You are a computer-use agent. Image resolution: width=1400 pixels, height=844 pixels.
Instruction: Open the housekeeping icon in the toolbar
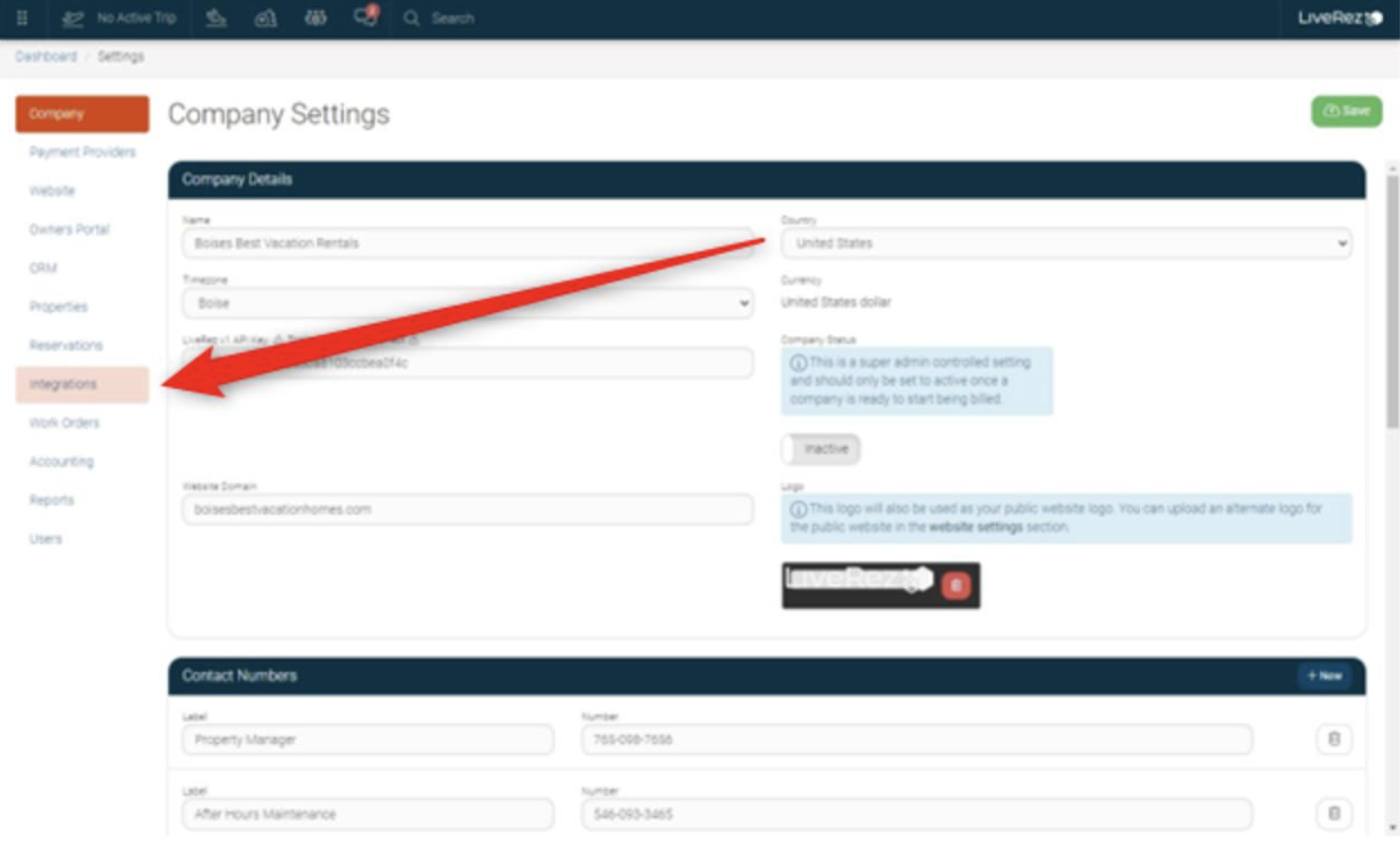click(x=216, y=17)
